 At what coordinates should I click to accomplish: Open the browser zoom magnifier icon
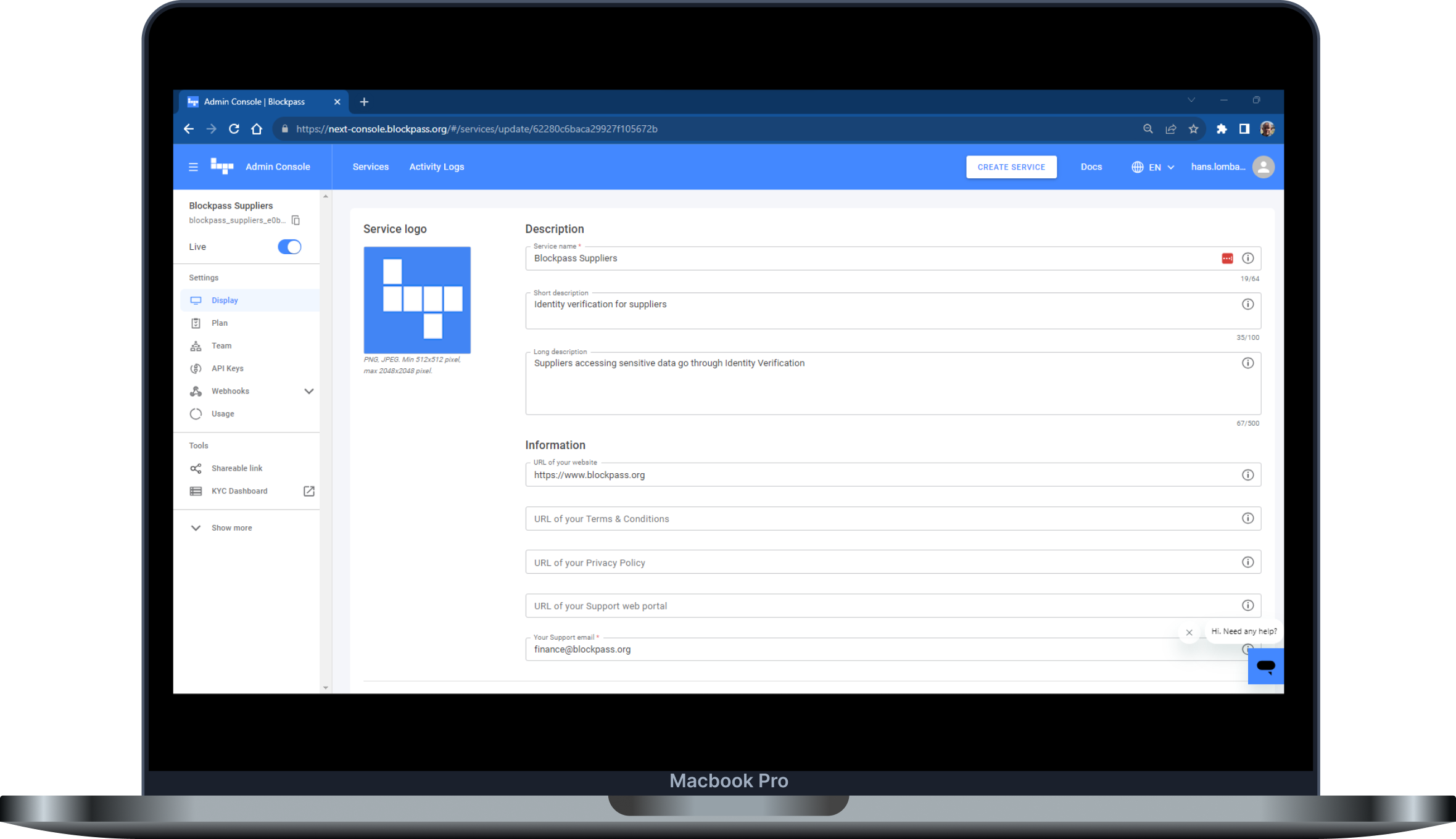[x=1148, y=129]
